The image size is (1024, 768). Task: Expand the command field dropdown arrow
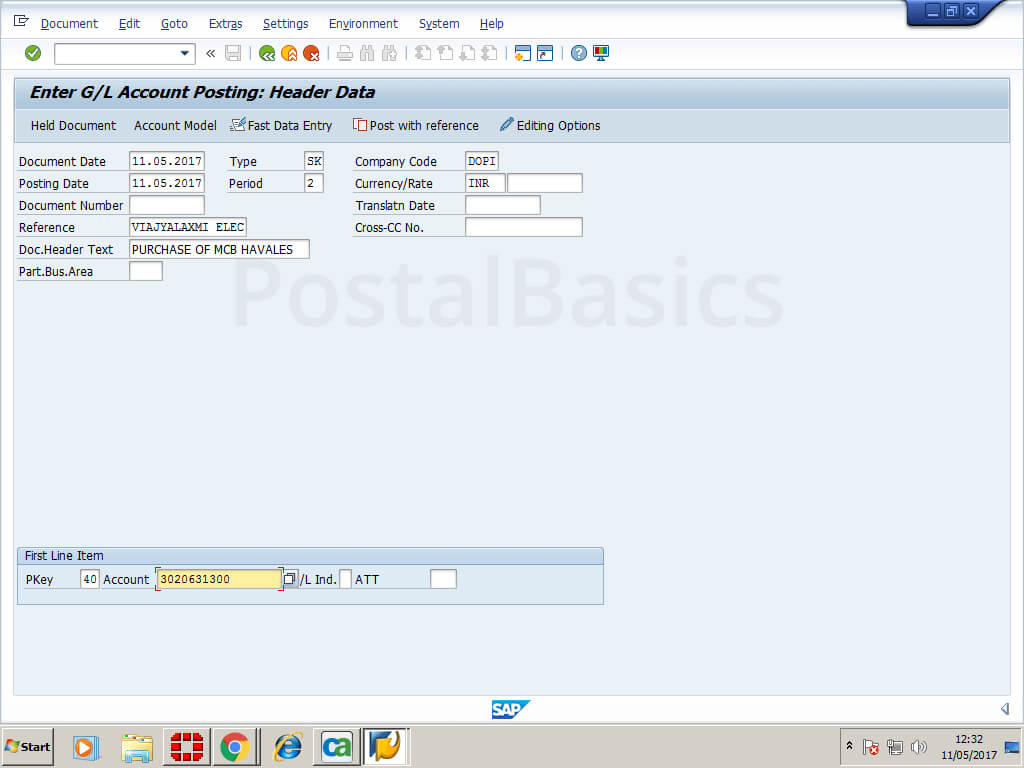[184, 53]
